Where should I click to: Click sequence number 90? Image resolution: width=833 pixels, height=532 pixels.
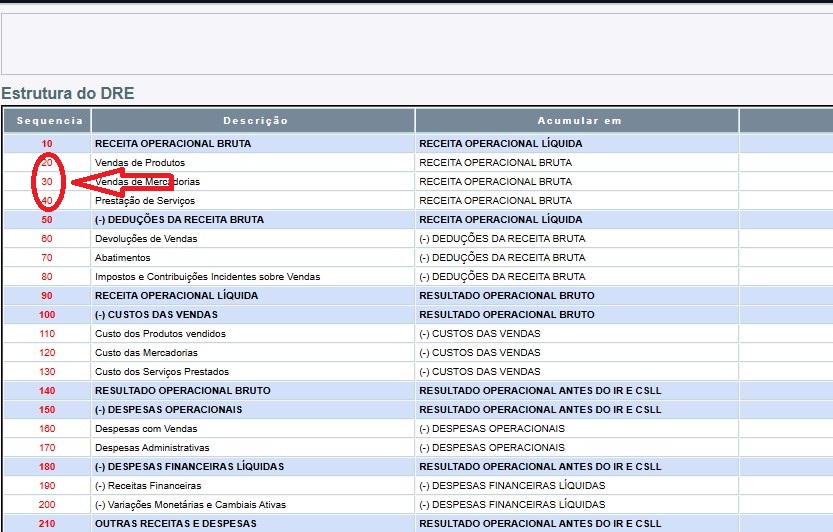(x=47, y=296)
